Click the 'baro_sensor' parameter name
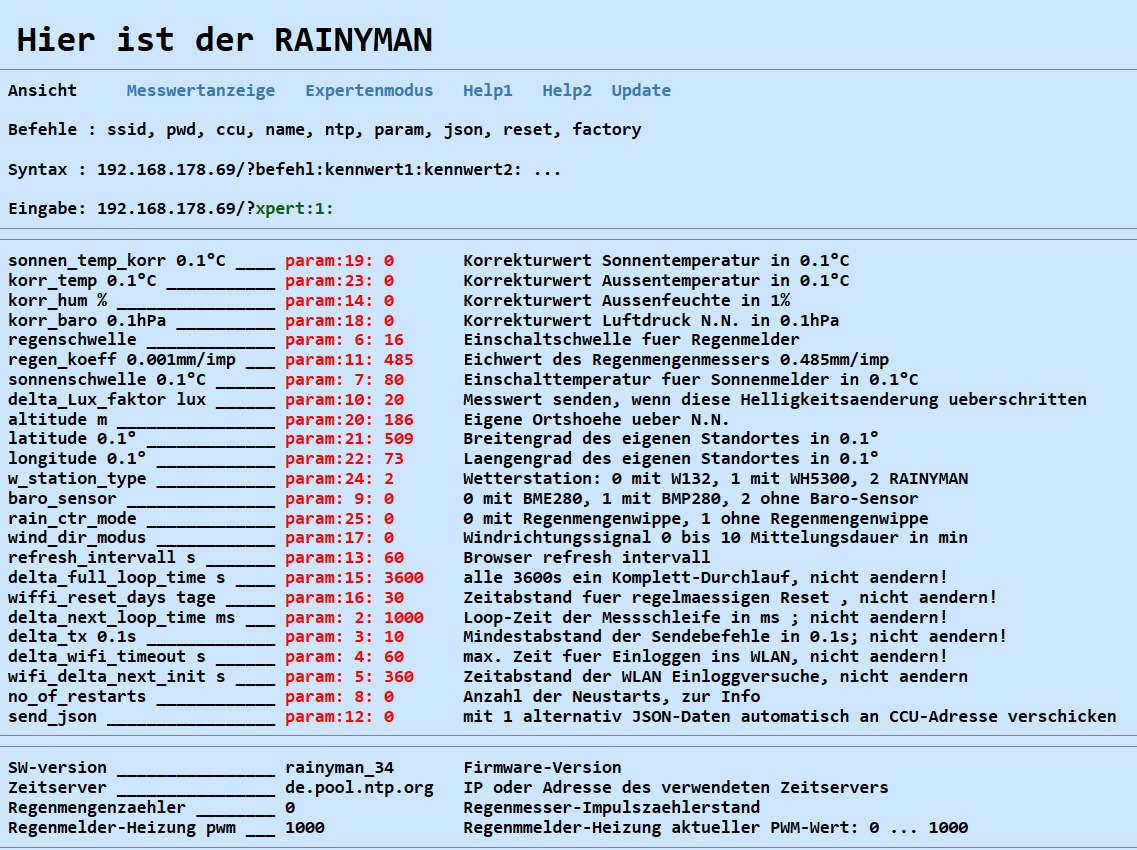Image resolution: width=1137 pixels, height=850 pixels. (62, 498)
